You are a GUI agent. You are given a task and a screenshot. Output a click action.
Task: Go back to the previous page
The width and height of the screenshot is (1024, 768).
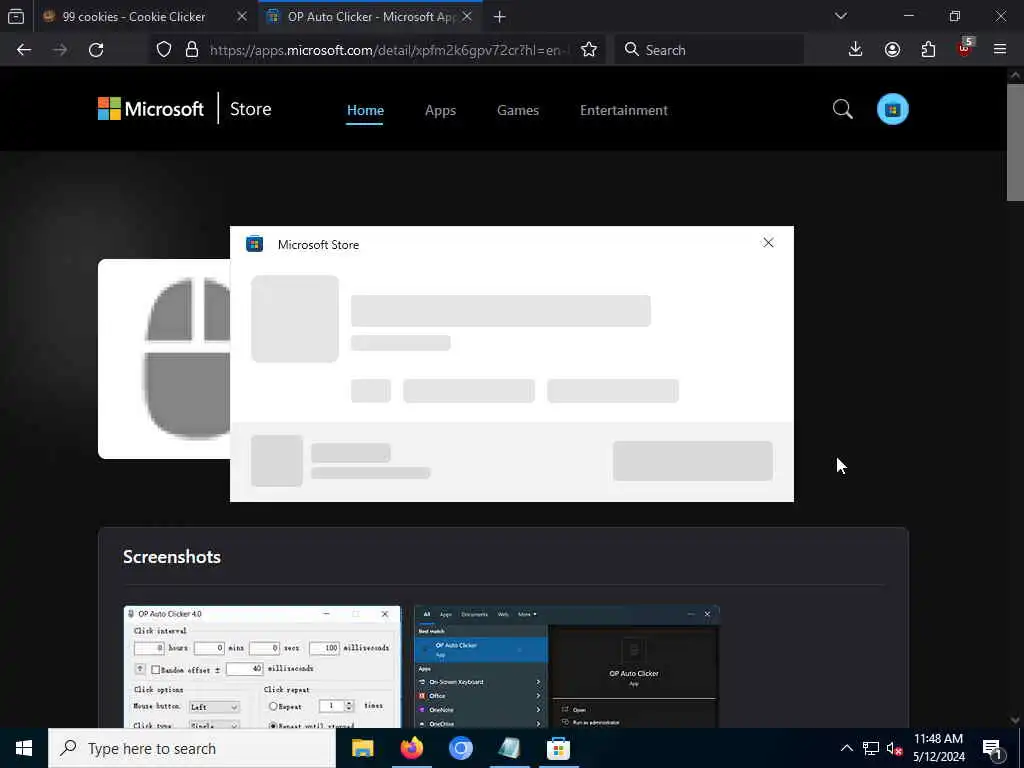click(24, 50)
